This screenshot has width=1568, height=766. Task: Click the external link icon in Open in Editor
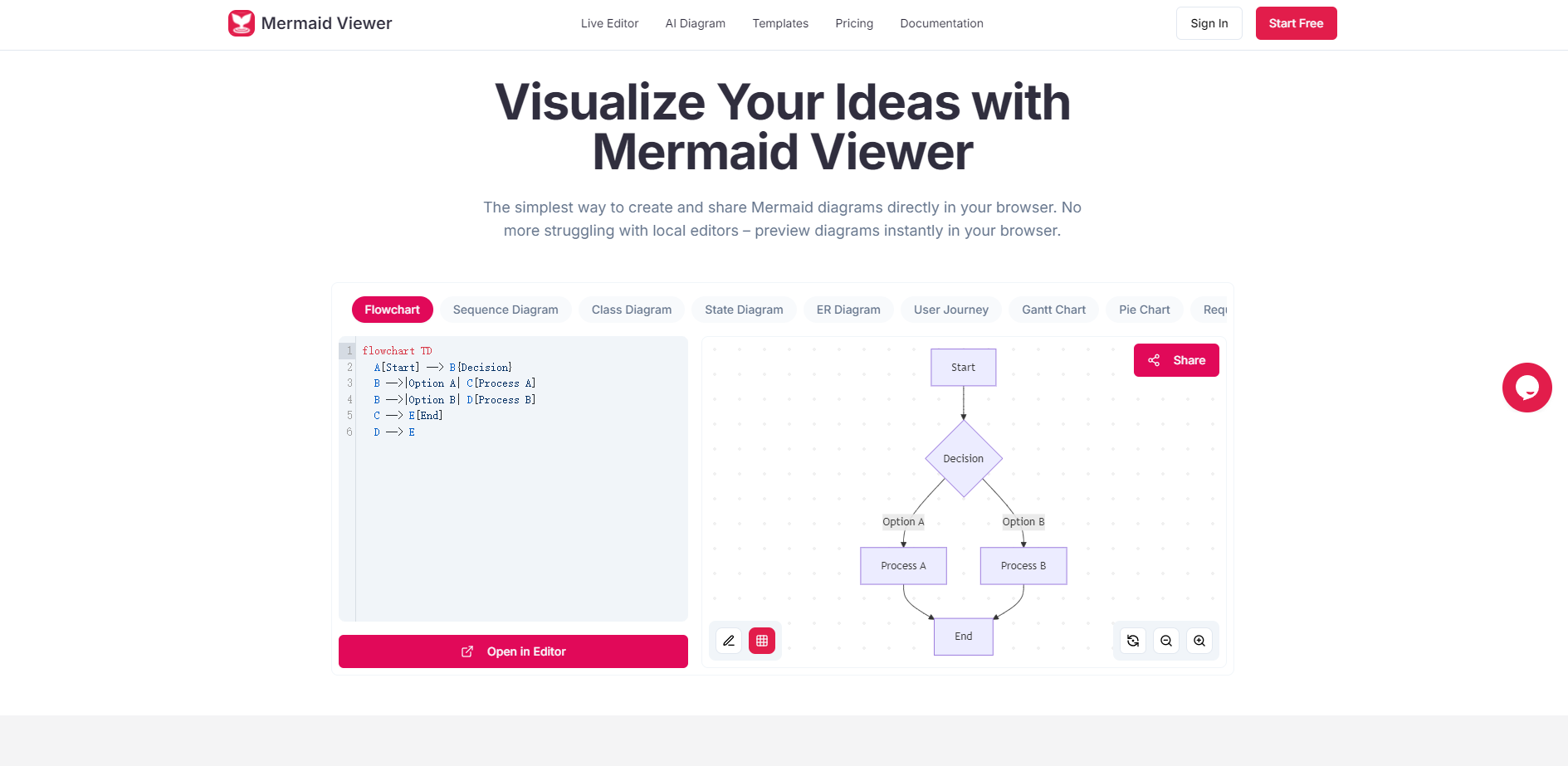tap(467, 651)
